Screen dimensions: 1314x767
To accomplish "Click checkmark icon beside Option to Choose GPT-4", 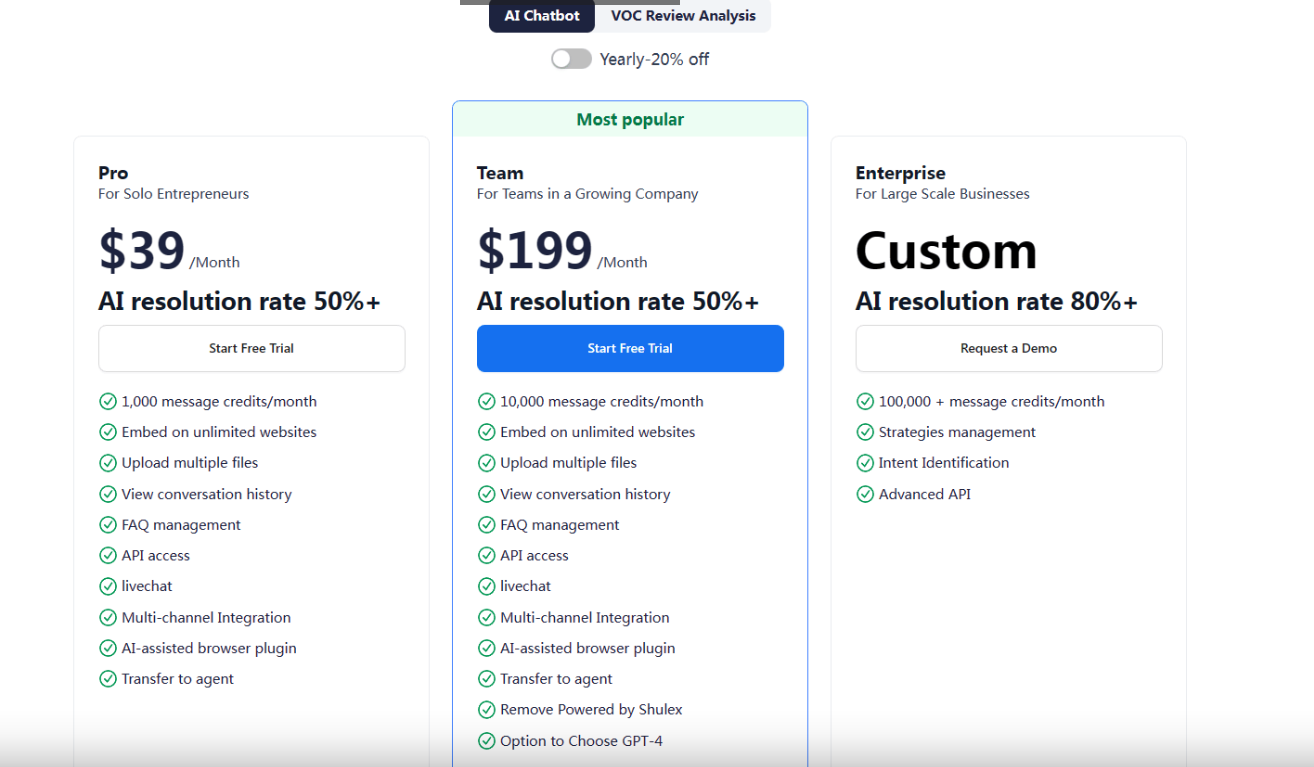I will 487,741.
